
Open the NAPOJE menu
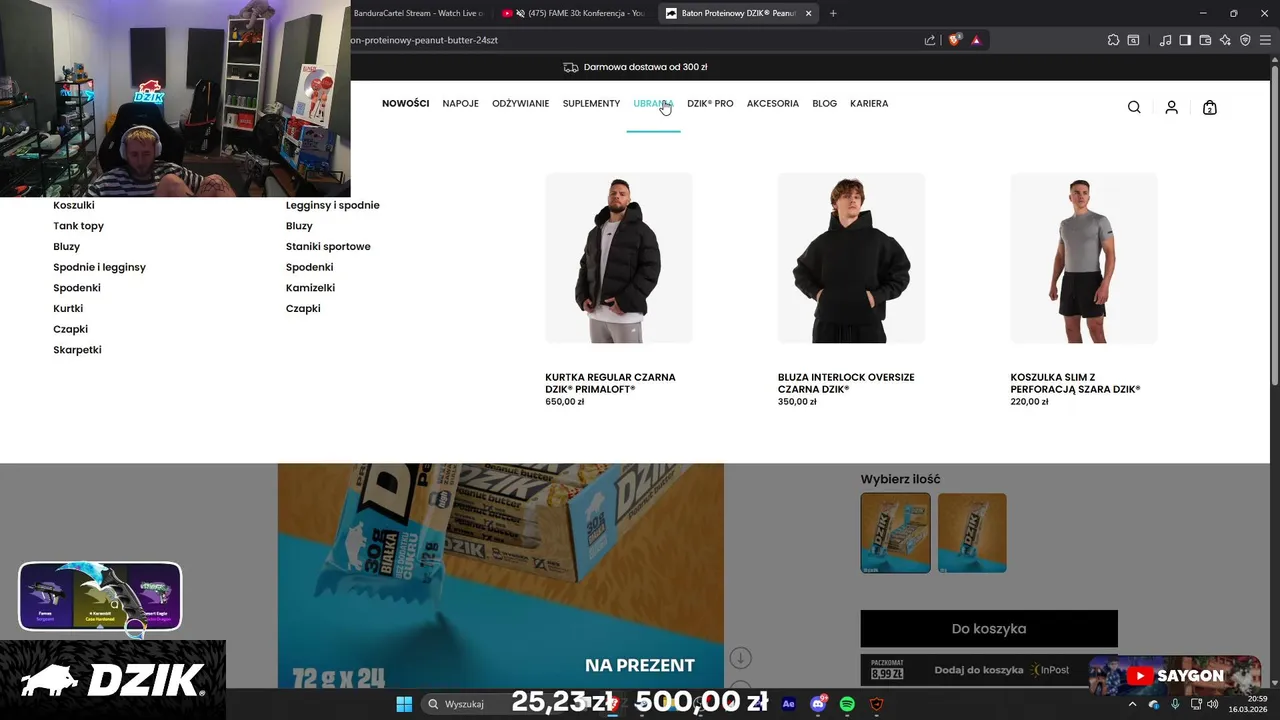click(460, 103)
